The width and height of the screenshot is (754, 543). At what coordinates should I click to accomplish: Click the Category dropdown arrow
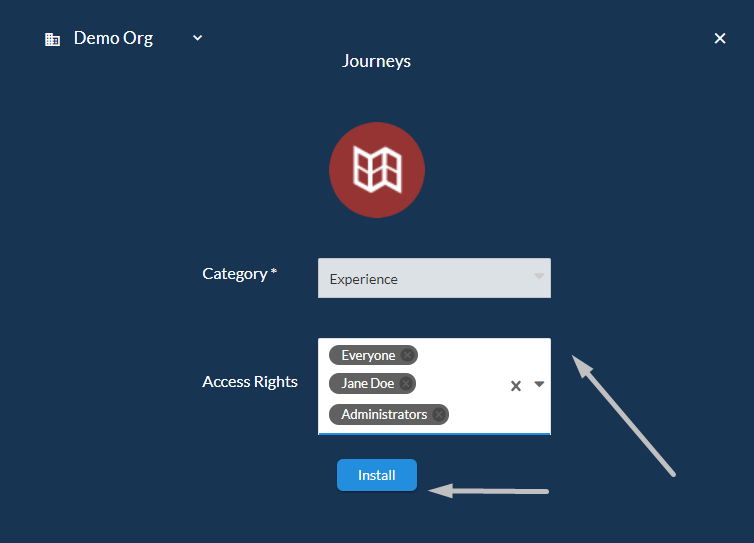click(539, 276)
